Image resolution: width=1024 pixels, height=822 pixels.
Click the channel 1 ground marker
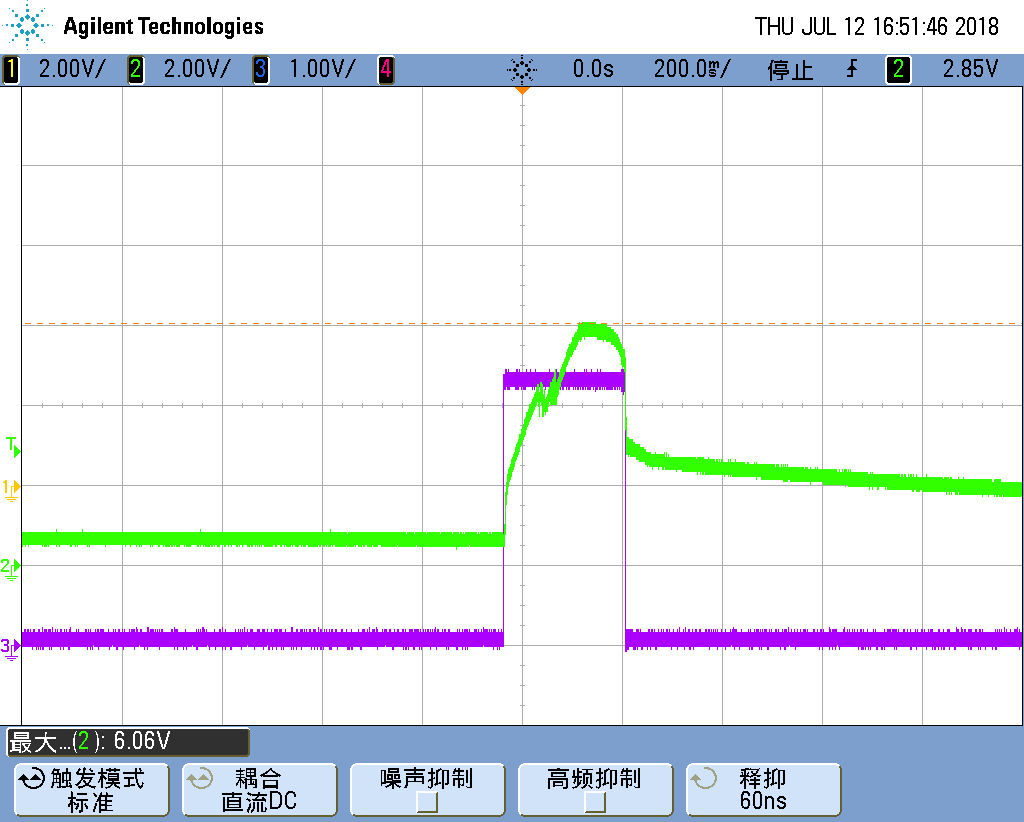(x=11, y=489)
